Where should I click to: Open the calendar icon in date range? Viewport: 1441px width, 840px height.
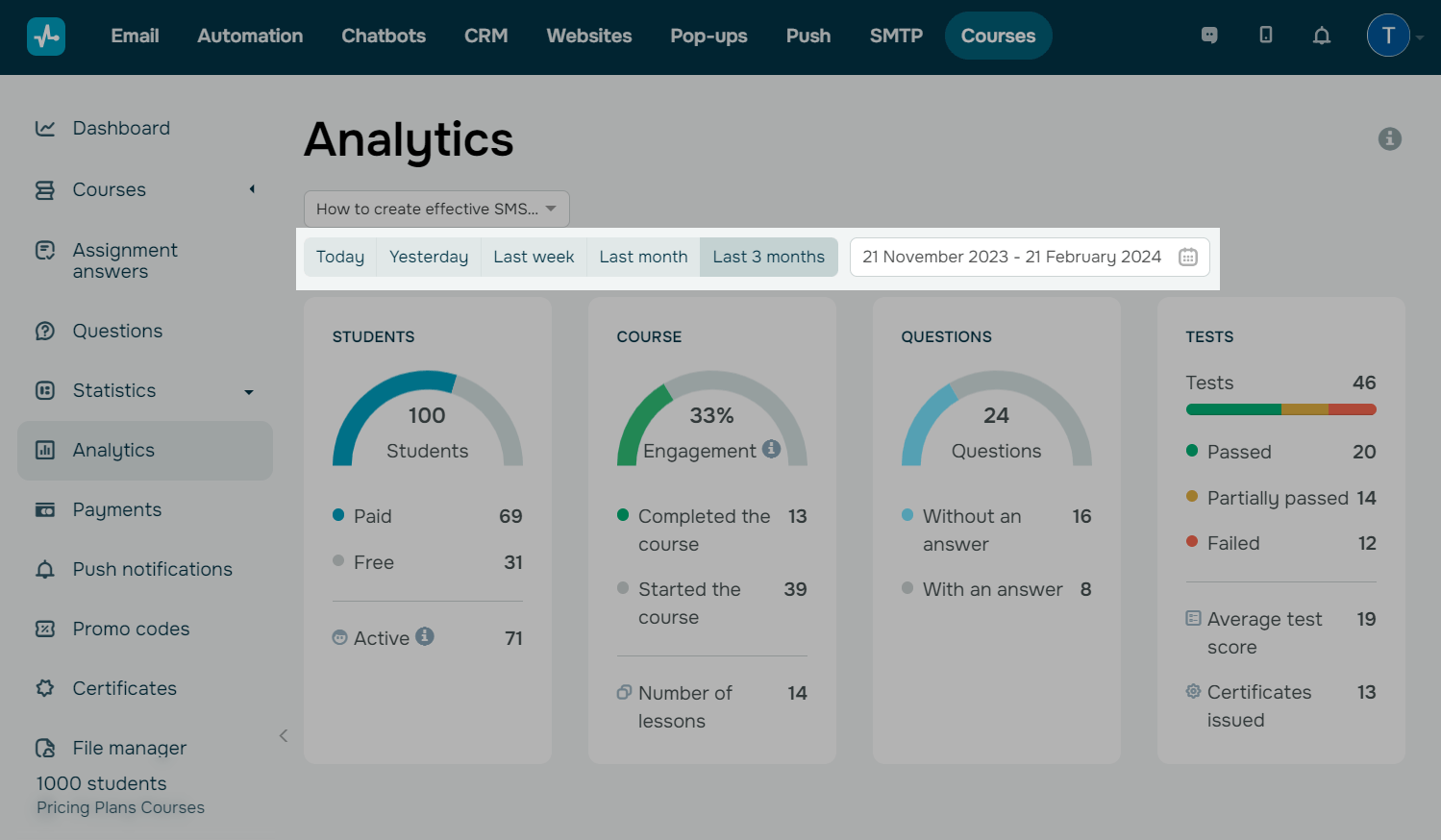(1188, 258)
